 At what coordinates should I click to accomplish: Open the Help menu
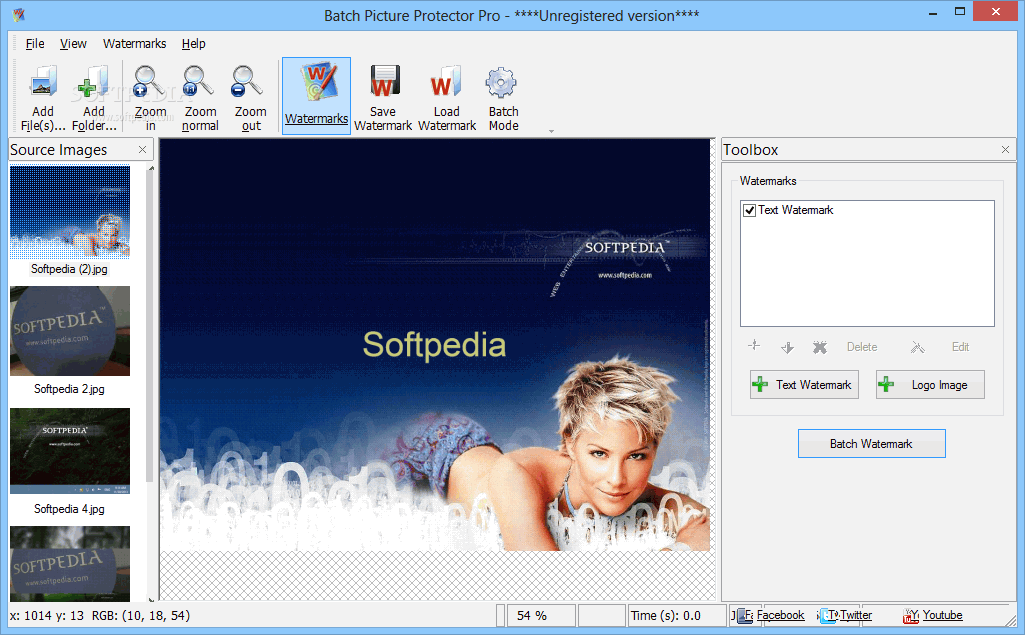pos(193,44)
